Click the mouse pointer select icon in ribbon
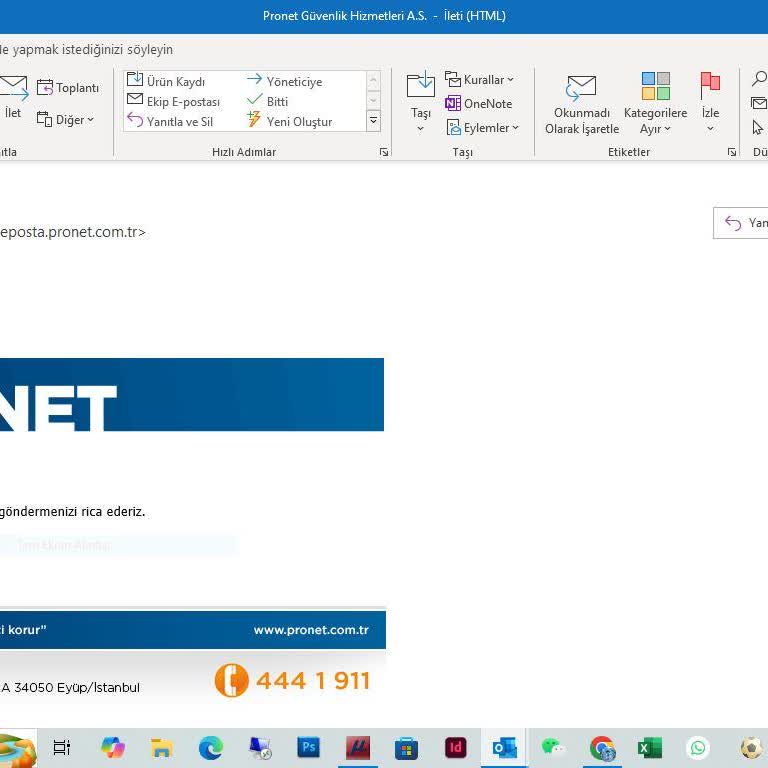 pyautogui.click(x=758, y=127)
